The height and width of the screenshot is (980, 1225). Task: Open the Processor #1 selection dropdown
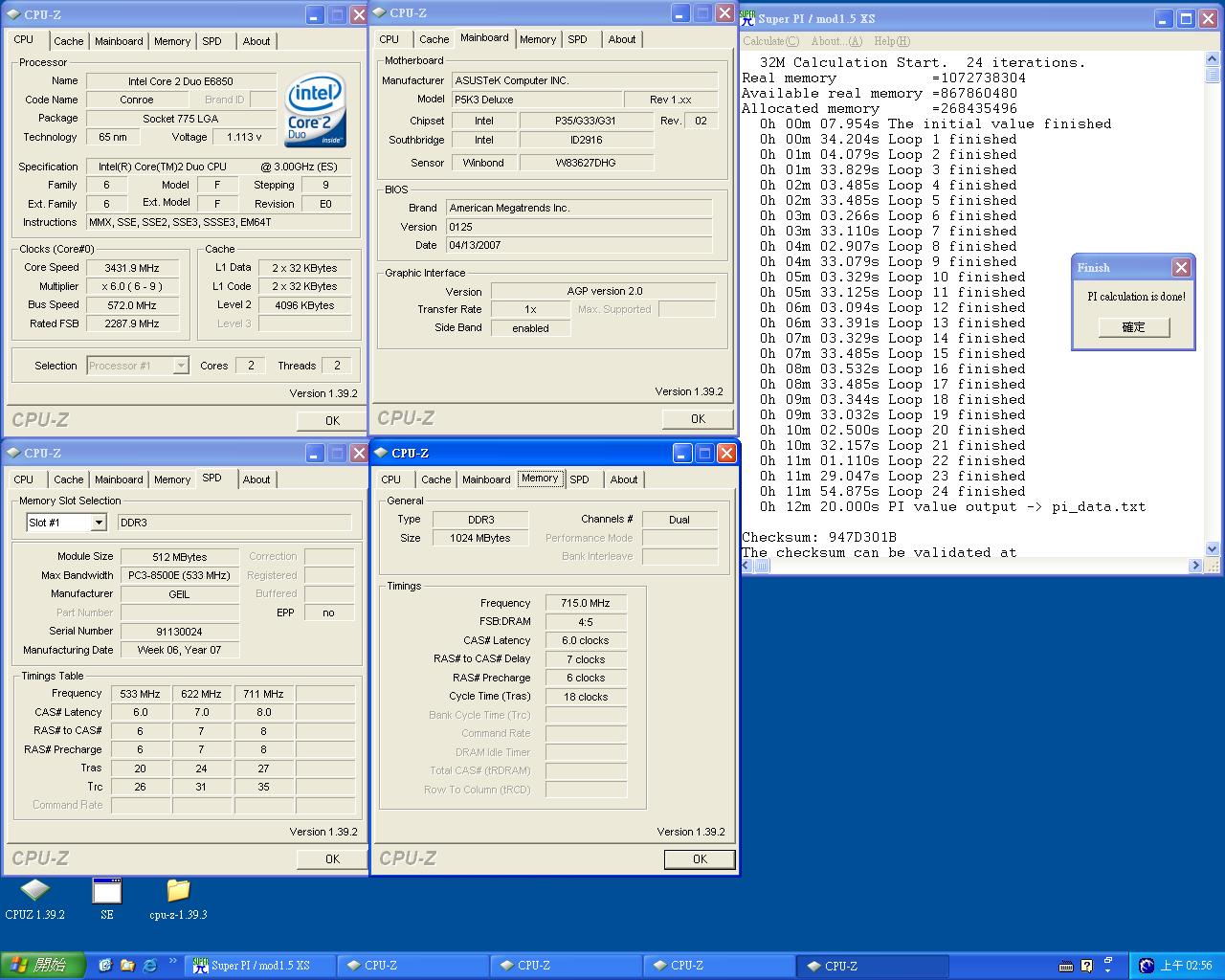click(x=180, y=366)
